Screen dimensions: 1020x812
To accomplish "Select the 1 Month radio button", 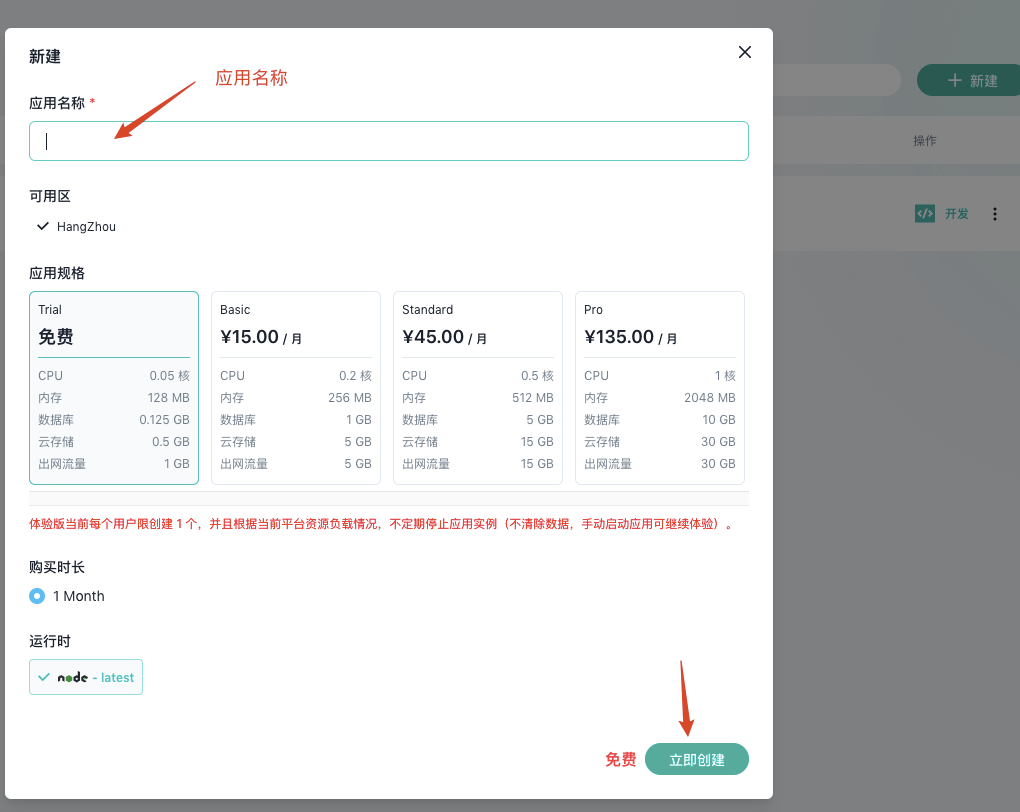I will 37,596.
